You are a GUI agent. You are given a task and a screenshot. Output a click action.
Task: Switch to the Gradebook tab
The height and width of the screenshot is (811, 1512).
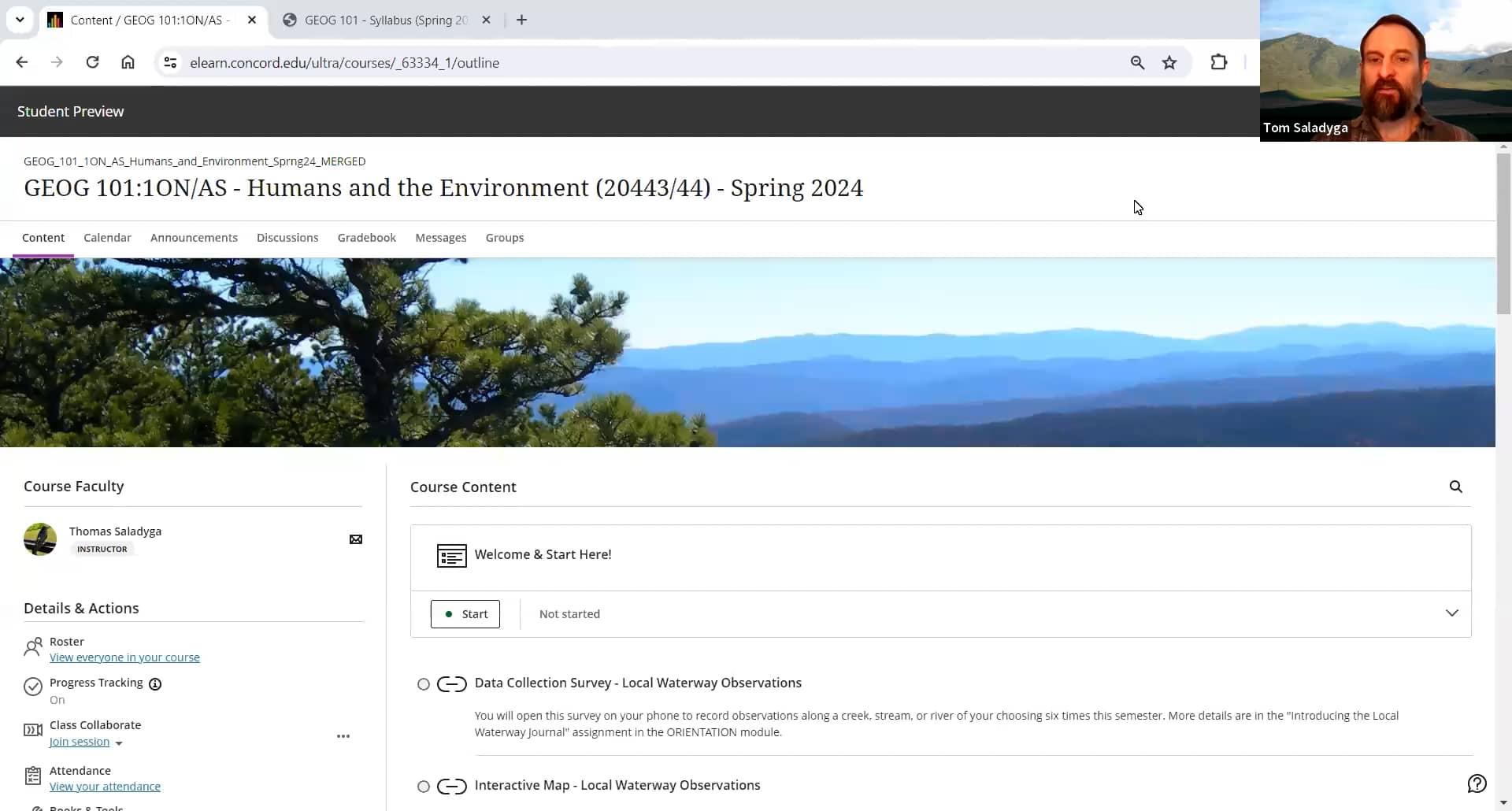pyautogui.click(x=366, y=238)
